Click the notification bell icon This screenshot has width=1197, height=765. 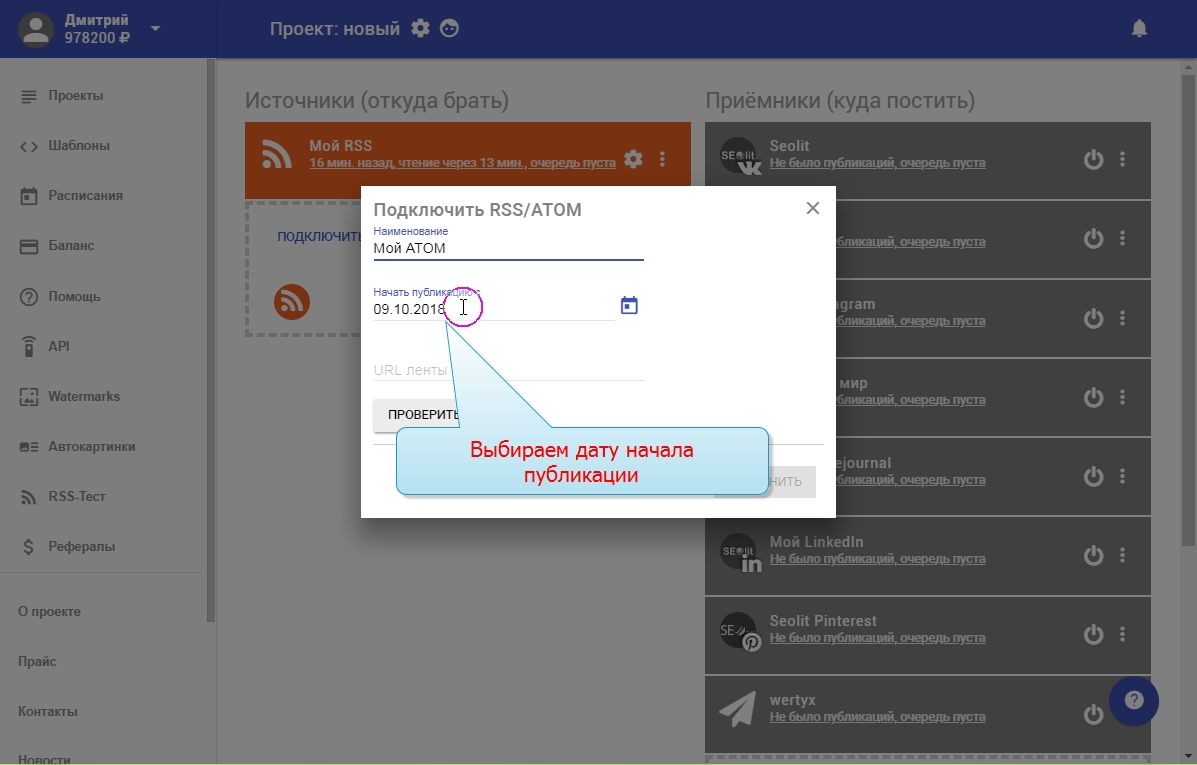[1139, 29]
